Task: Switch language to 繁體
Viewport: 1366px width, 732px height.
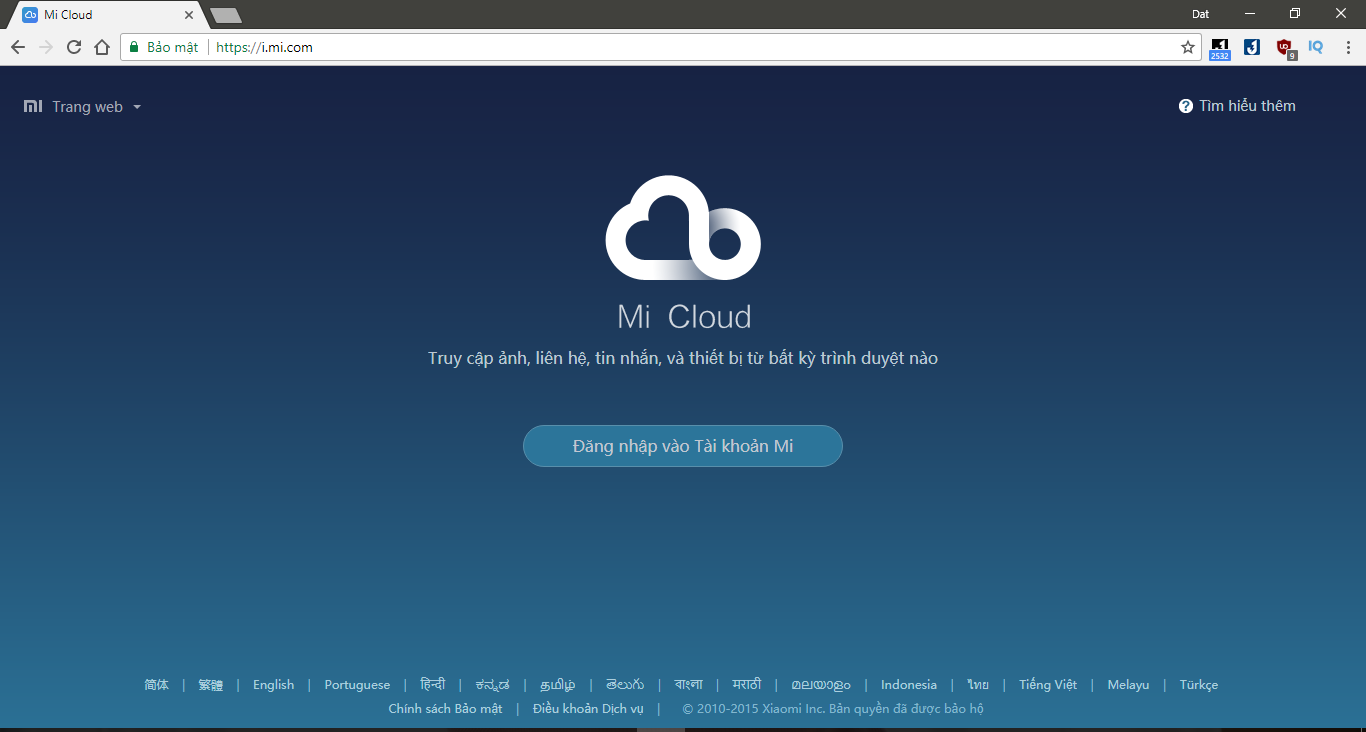Action: click(211, 685)
